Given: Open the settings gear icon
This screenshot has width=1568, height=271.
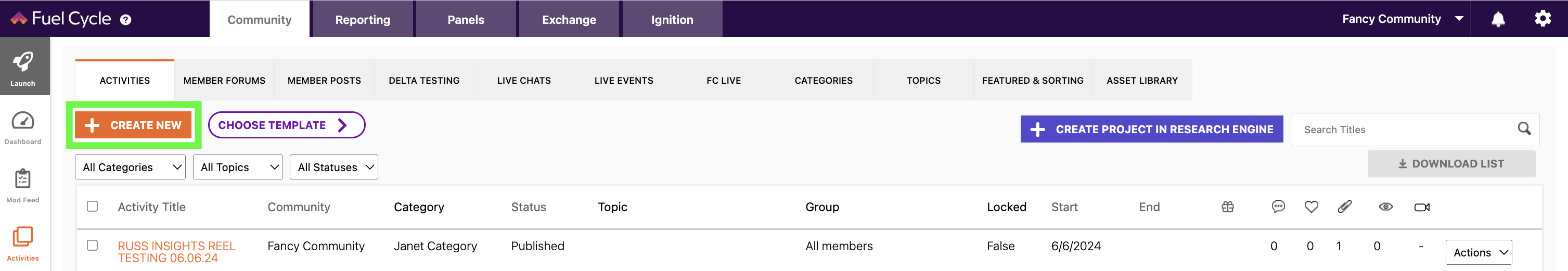Looking at the screenshot, I should pyautogui.click(x=1543, y=19).
